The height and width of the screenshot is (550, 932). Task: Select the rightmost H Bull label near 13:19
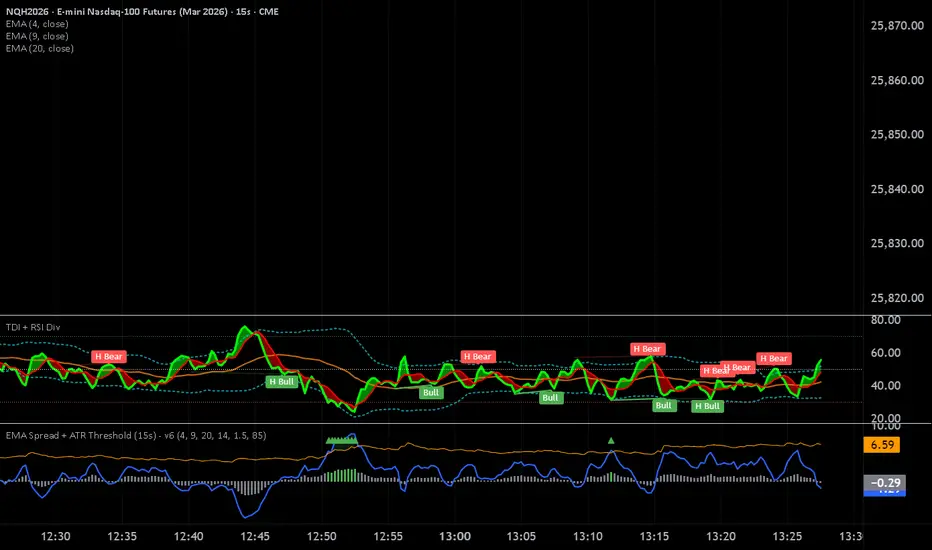[x=707, y=406]
